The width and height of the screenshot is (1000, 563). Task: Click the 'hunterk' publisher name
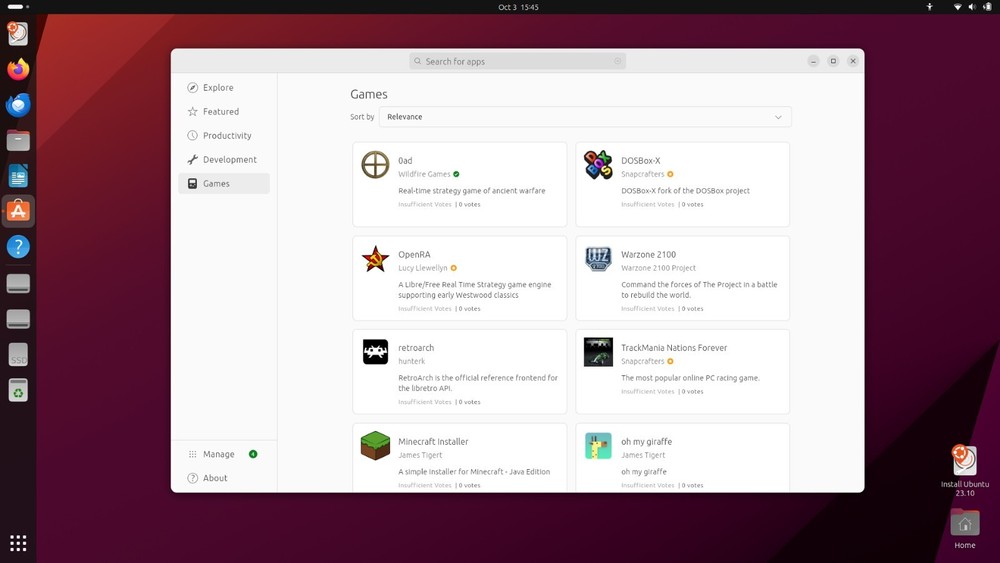(411, 362)
